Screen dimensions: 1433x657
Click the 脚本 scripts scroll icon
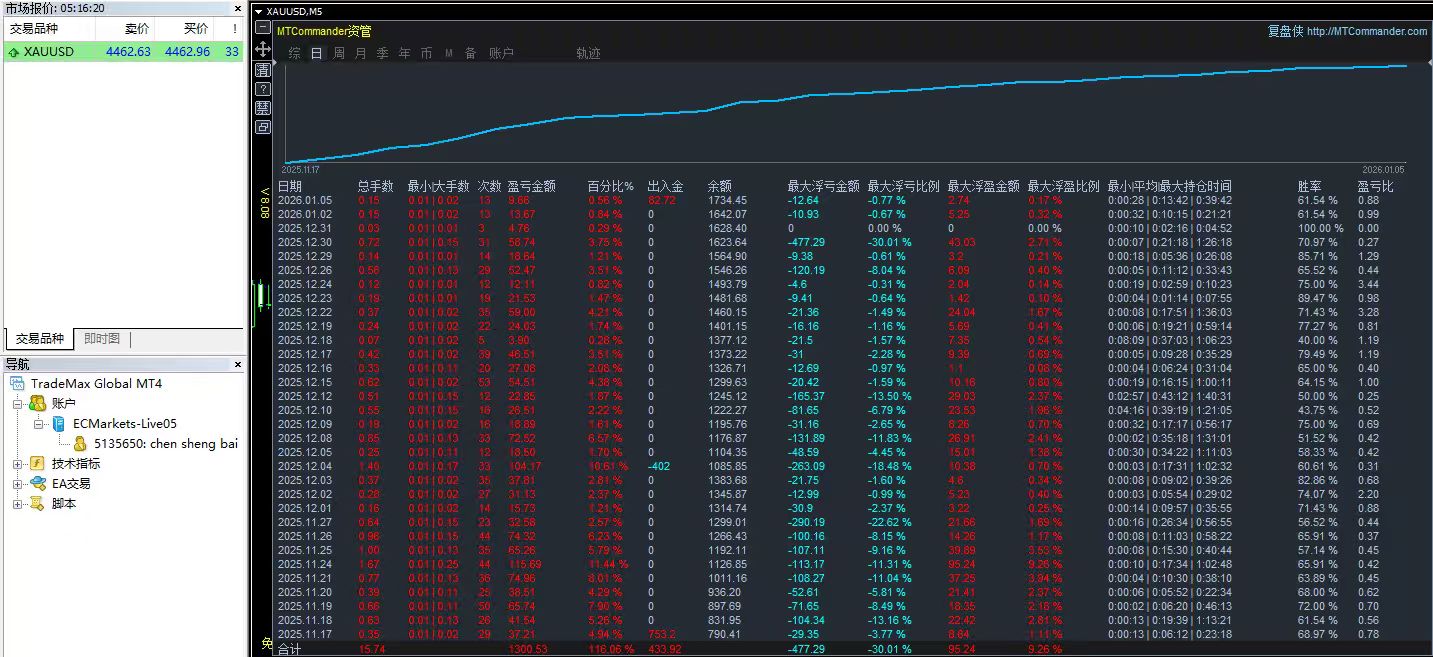(x=37, y=503)
